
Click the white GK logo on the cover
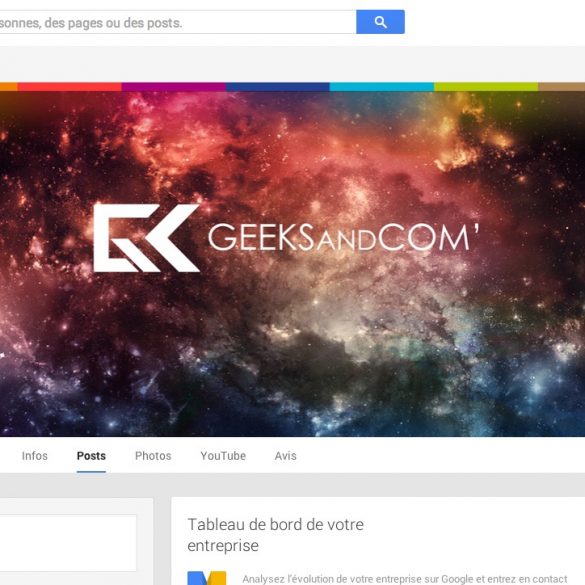point(146,238)
